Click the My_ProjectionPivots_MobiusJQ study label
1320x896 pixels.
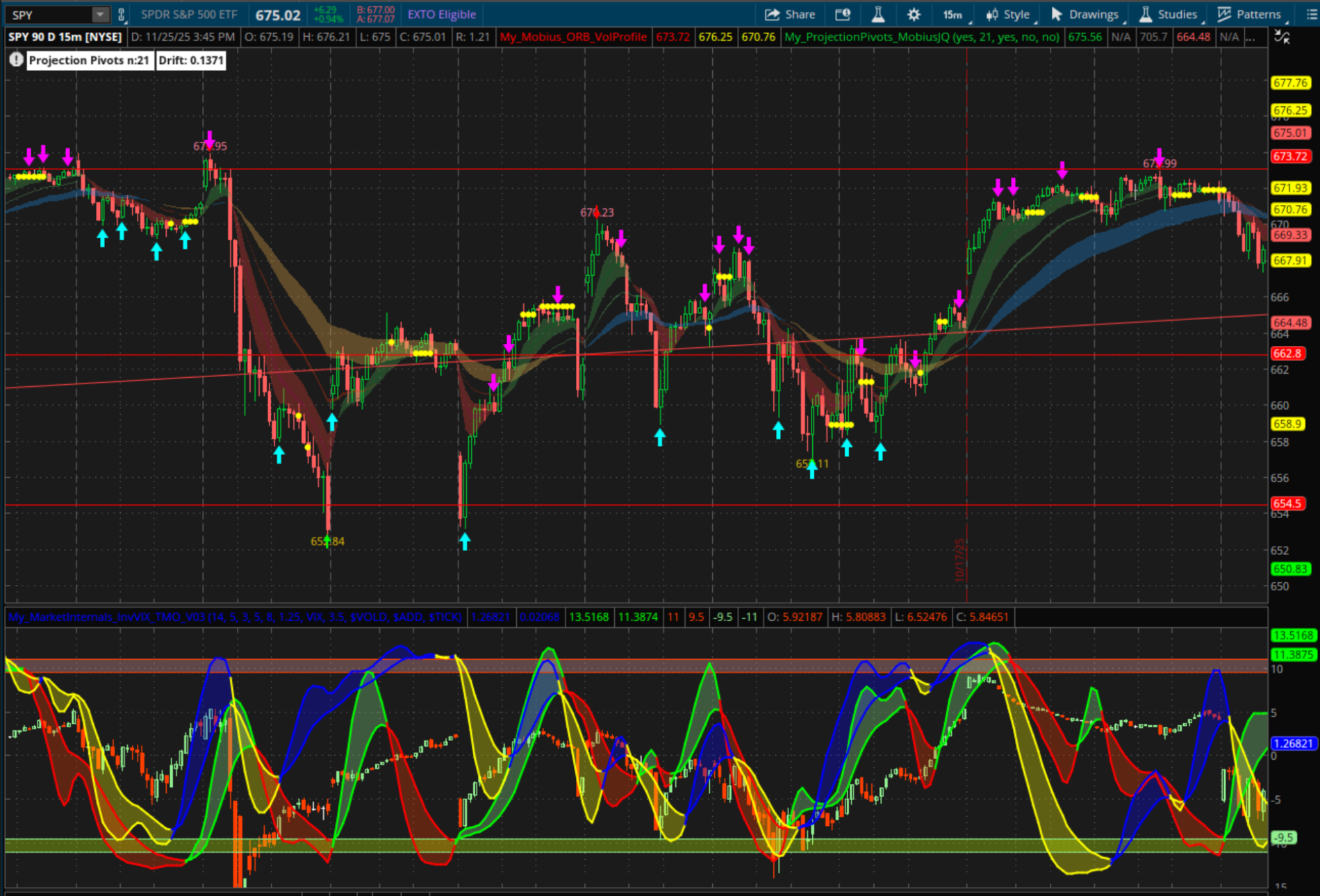point(921,37)
